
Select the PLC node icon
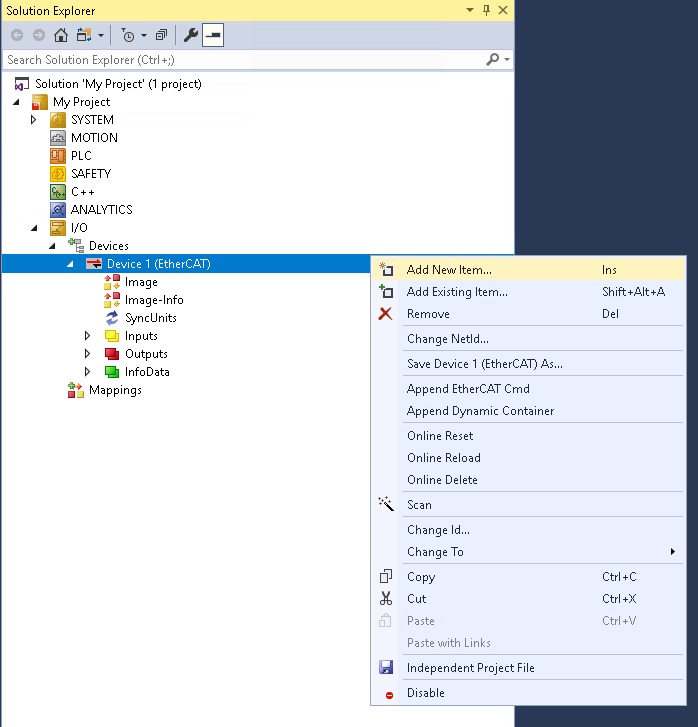coord(59,156)
